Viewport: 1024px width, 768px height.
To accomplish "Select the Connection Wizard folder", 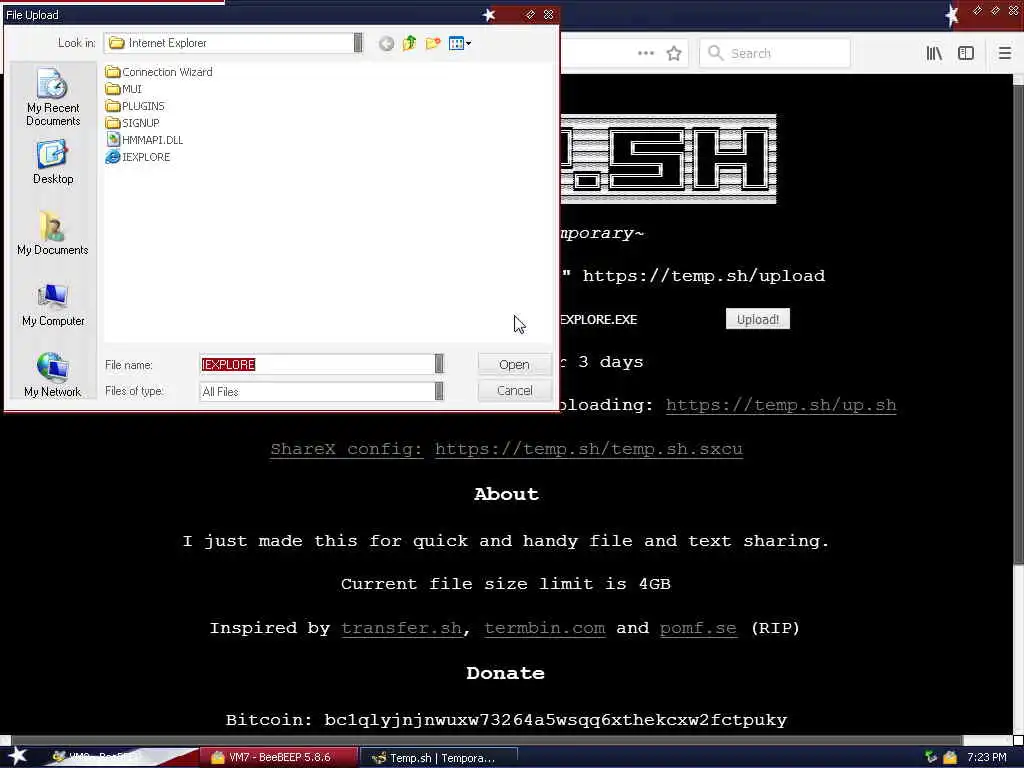I will (x=159, y=72).
